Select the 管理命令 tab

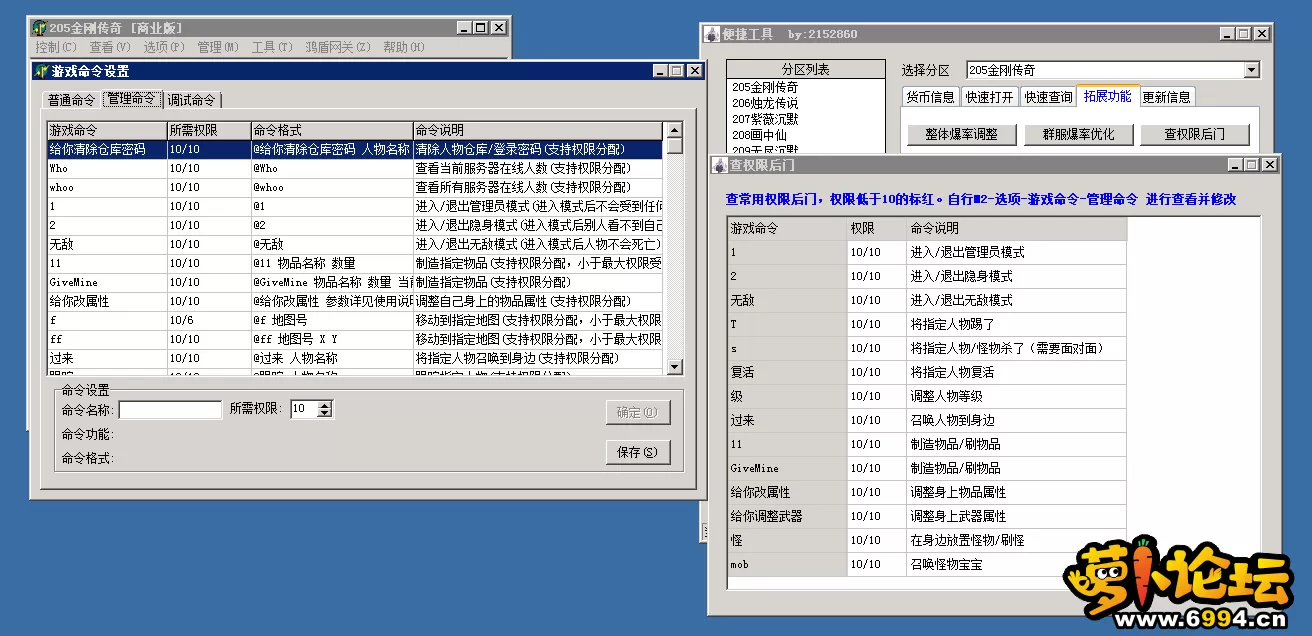(132, 99)
